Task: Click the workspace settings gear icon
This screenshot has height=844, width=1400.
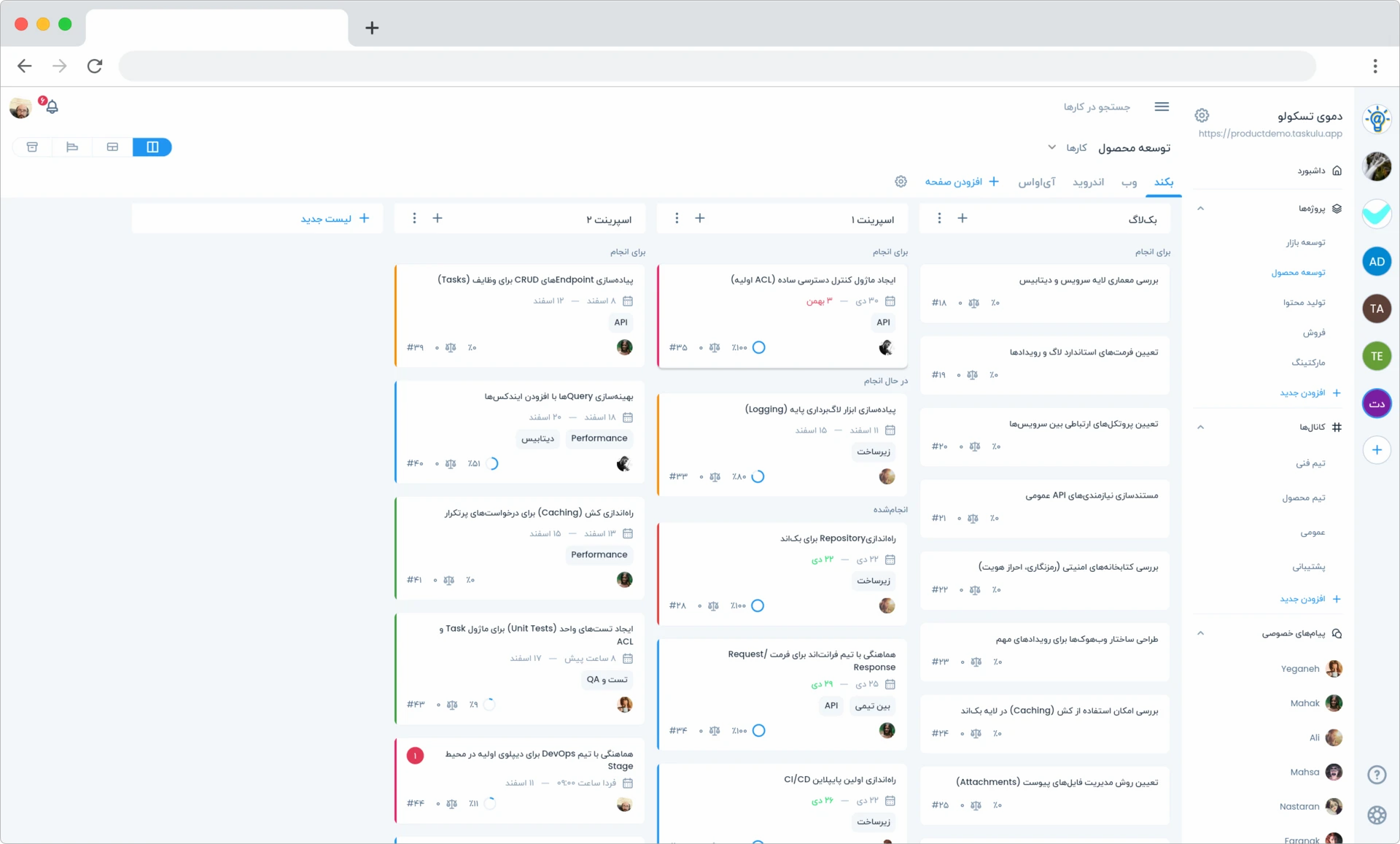Action: 1202,115
